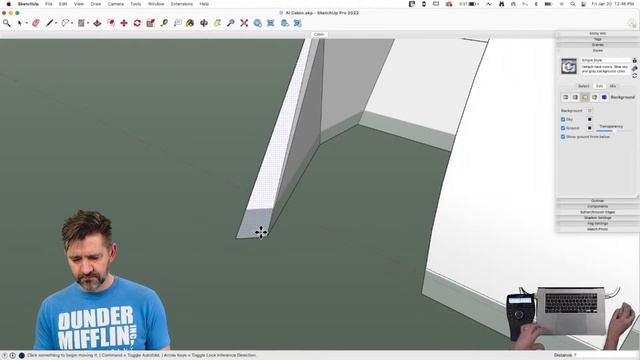This screenshot has width=640, height=360.
Task: Switch to the Select tab in Styles
Action: (583, 86)
